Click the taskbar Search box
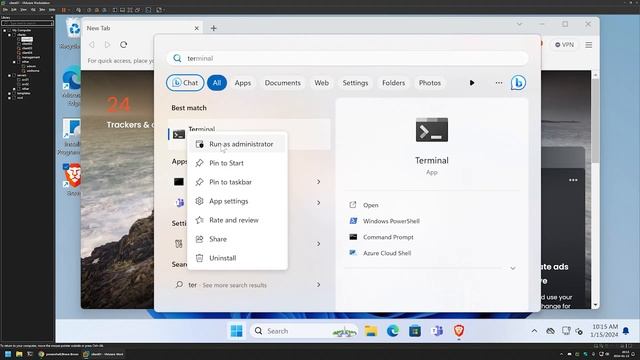This screenshot has height=360, width=640. tap(304, 331)
